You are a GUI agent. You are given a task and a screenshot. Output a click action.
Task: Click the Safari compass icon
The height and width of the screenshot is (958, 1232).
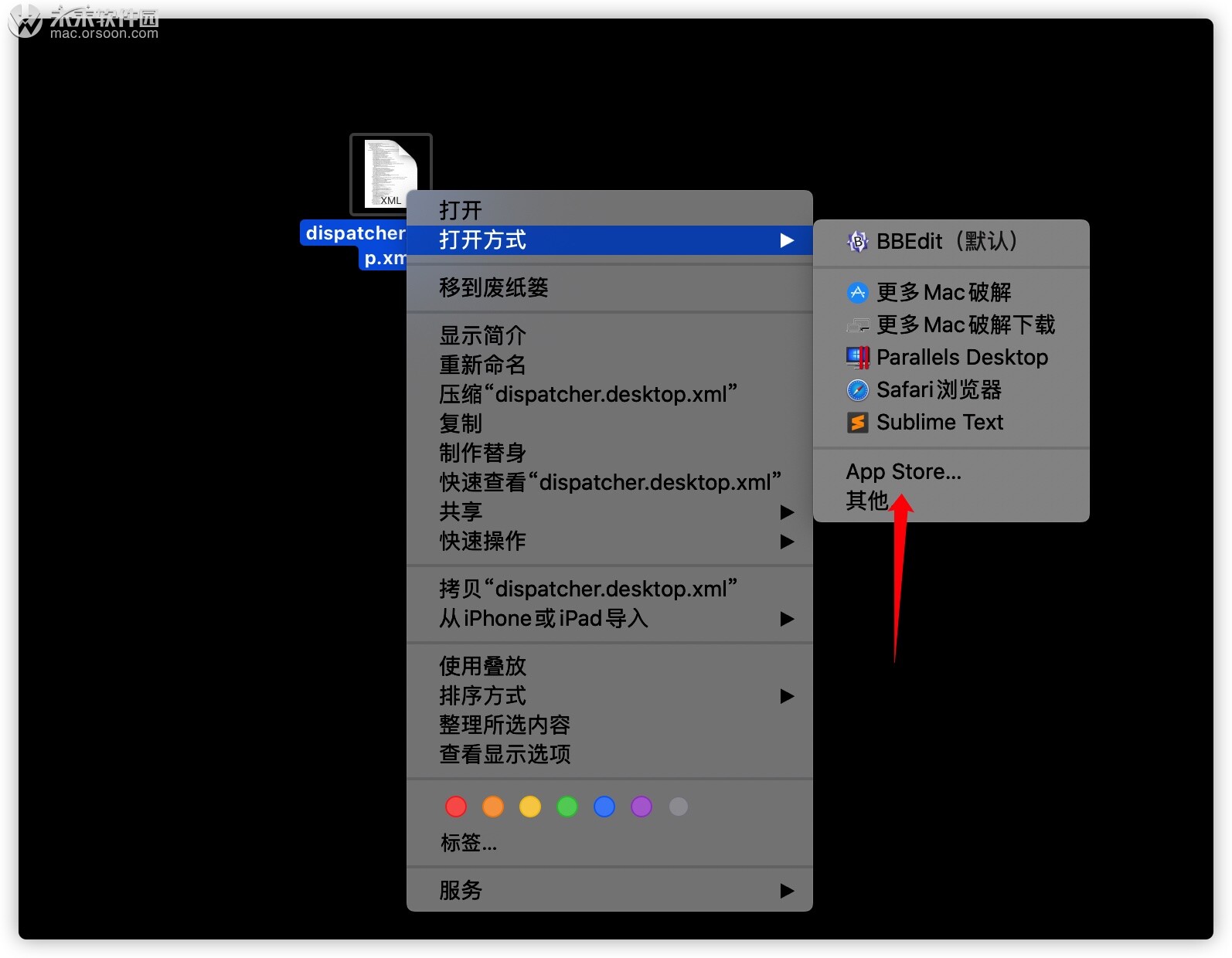point(857,390)
